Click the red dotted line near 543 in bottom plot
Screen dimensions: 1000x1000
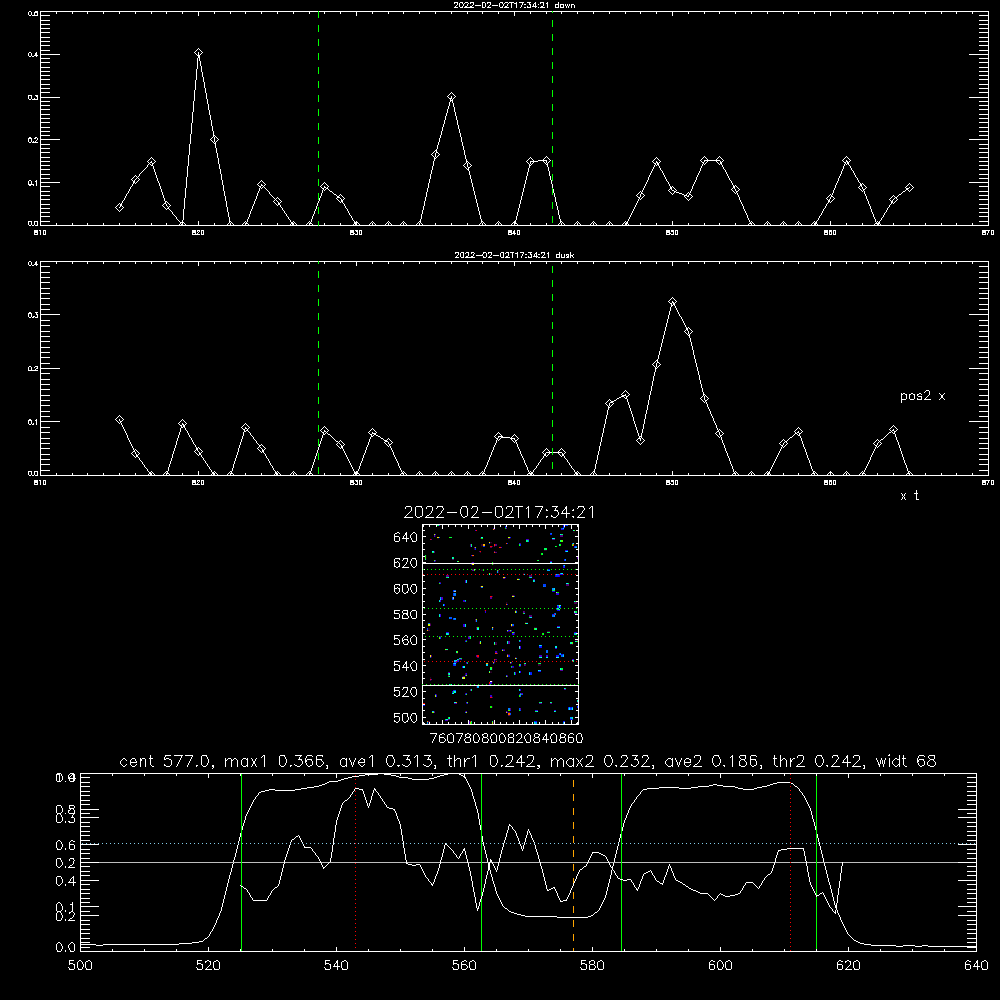355,862
